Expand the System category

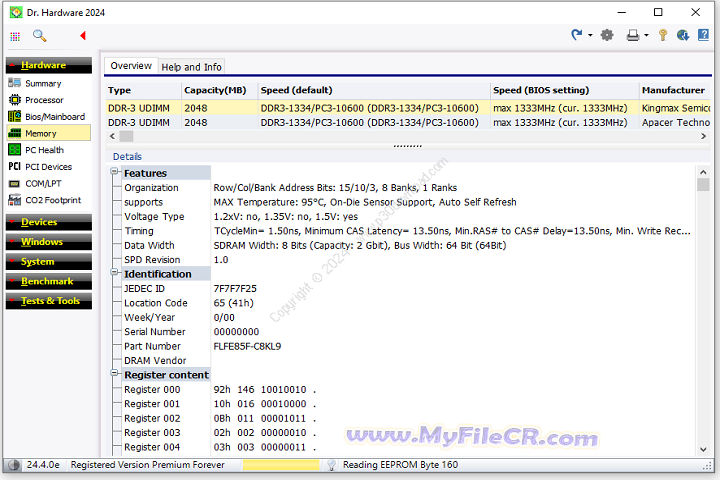(49, 262)
